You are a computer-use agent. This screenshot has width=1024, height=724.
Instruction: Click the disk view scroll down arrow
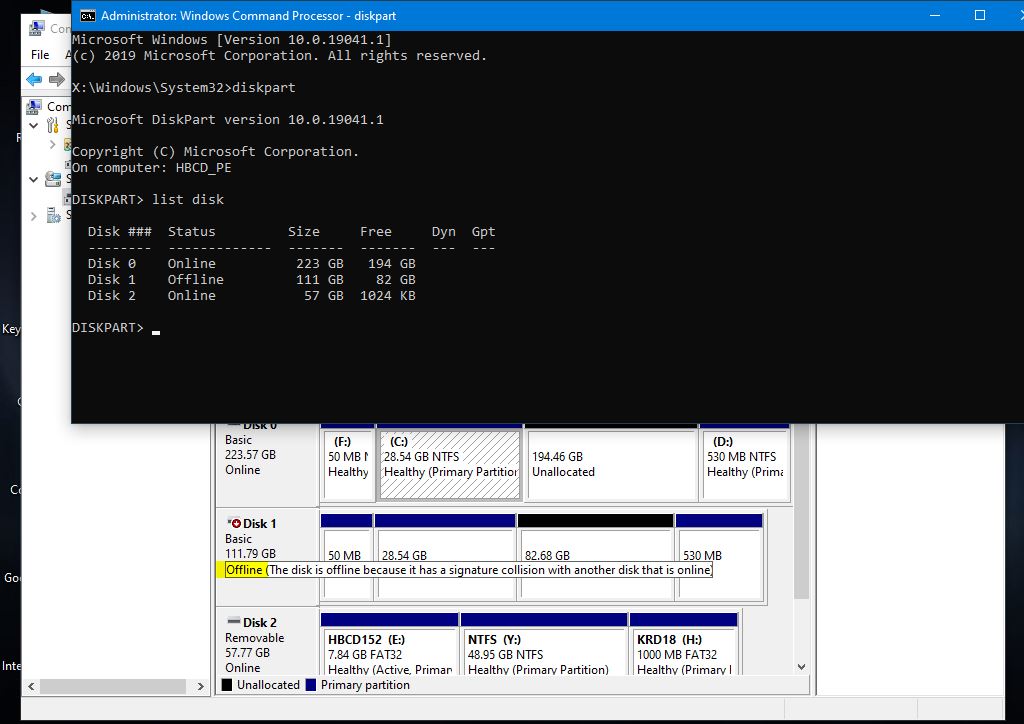tap(801, 667)
